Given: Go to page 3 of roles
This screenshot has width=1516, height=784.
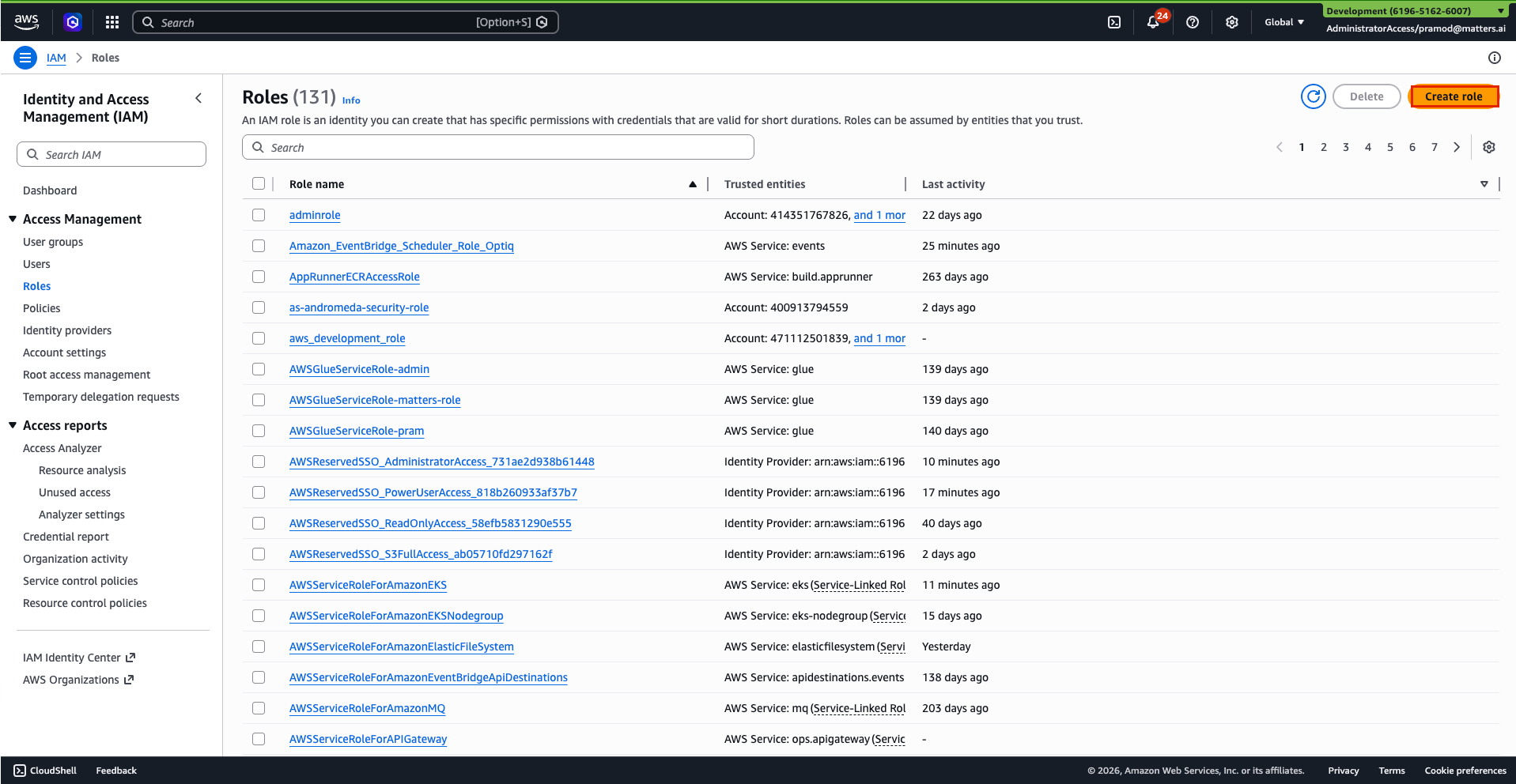Looking at the screenshot, I should point(1345,147).
